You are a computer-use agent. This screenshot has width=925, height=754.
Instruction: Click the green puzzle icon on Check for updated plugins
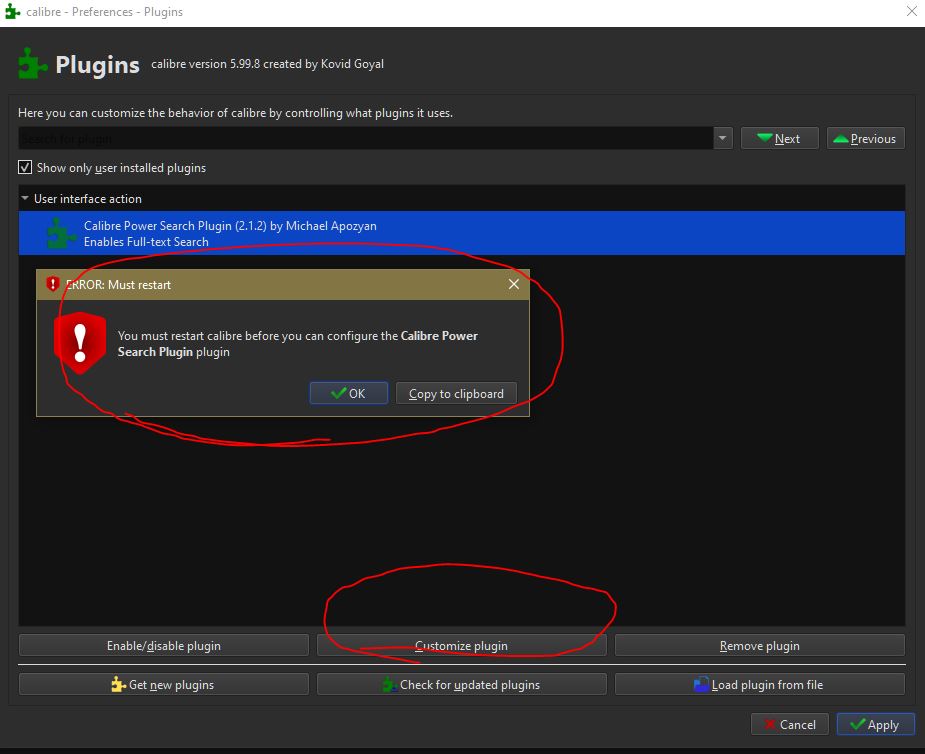390,684
